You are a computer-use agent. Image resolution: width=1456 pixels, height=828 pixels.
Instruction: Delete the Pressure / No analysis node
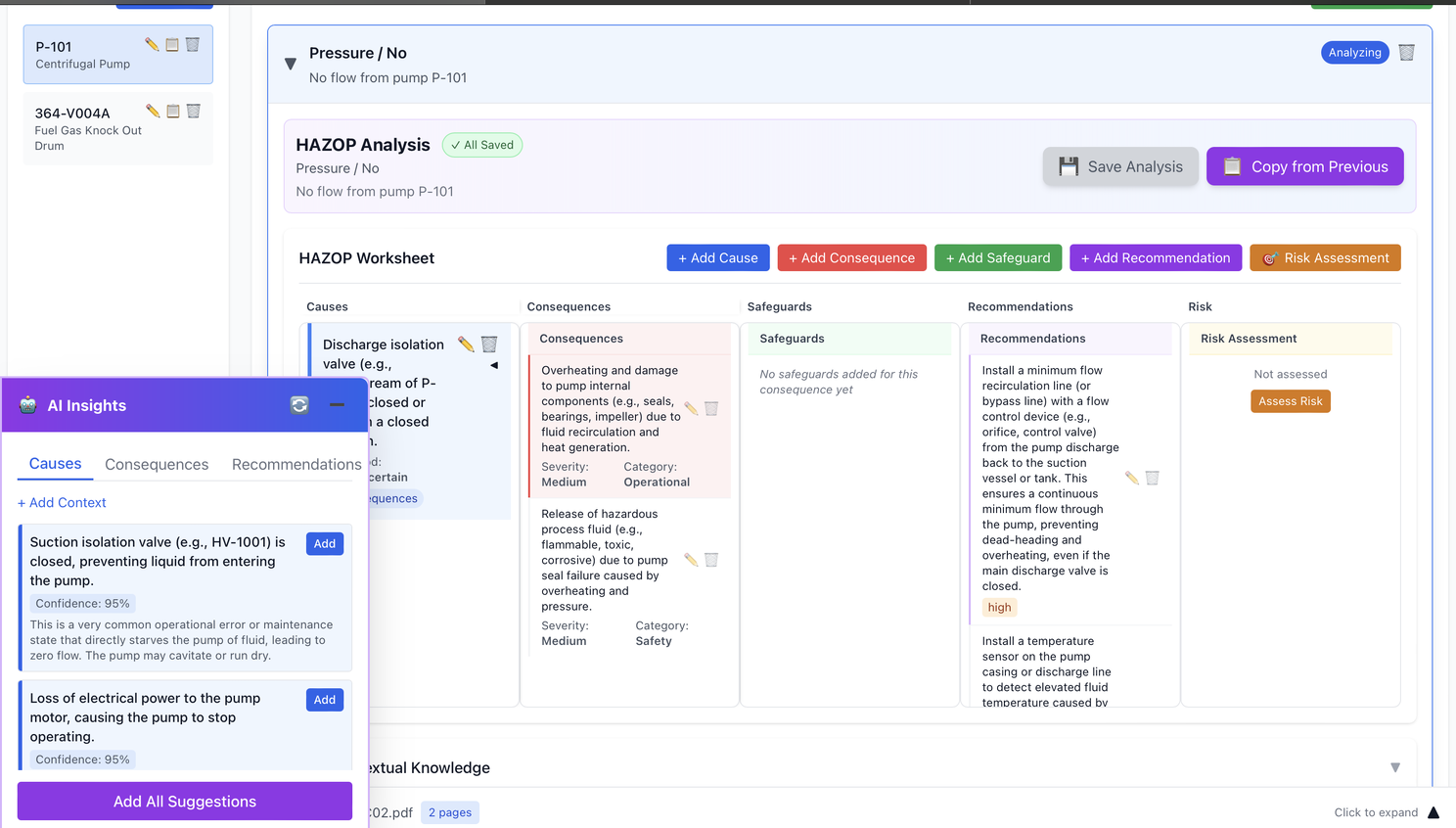click(x=1406, y=52)
